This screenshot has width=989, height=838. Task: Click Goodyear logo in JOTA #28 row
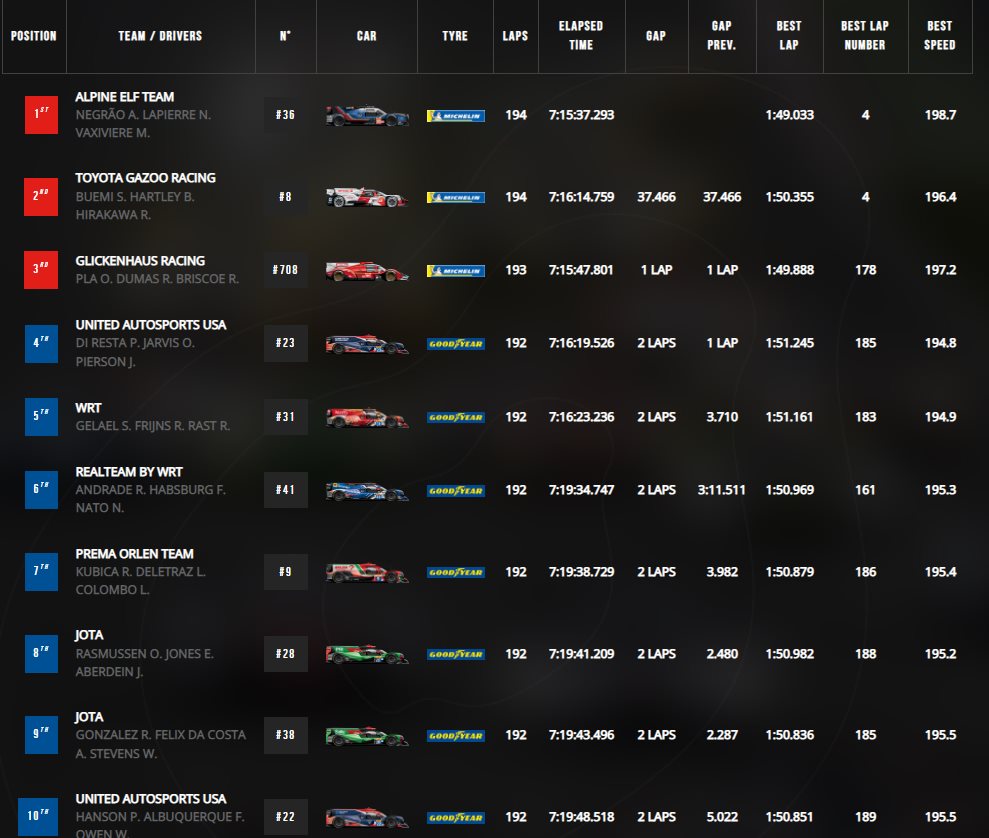pyautogui.click(x=455, y=655)
